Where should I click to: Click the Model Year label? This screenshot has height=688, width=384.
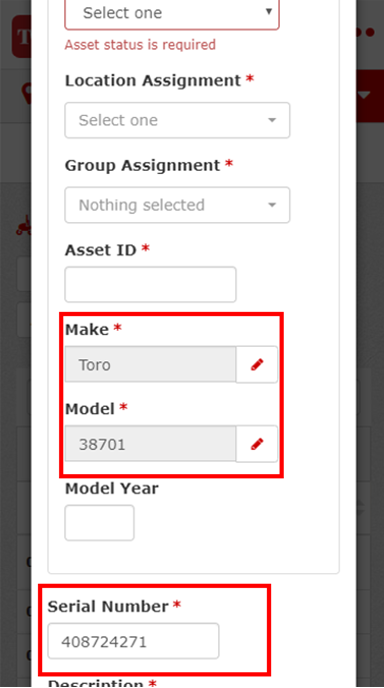(112, 488)
